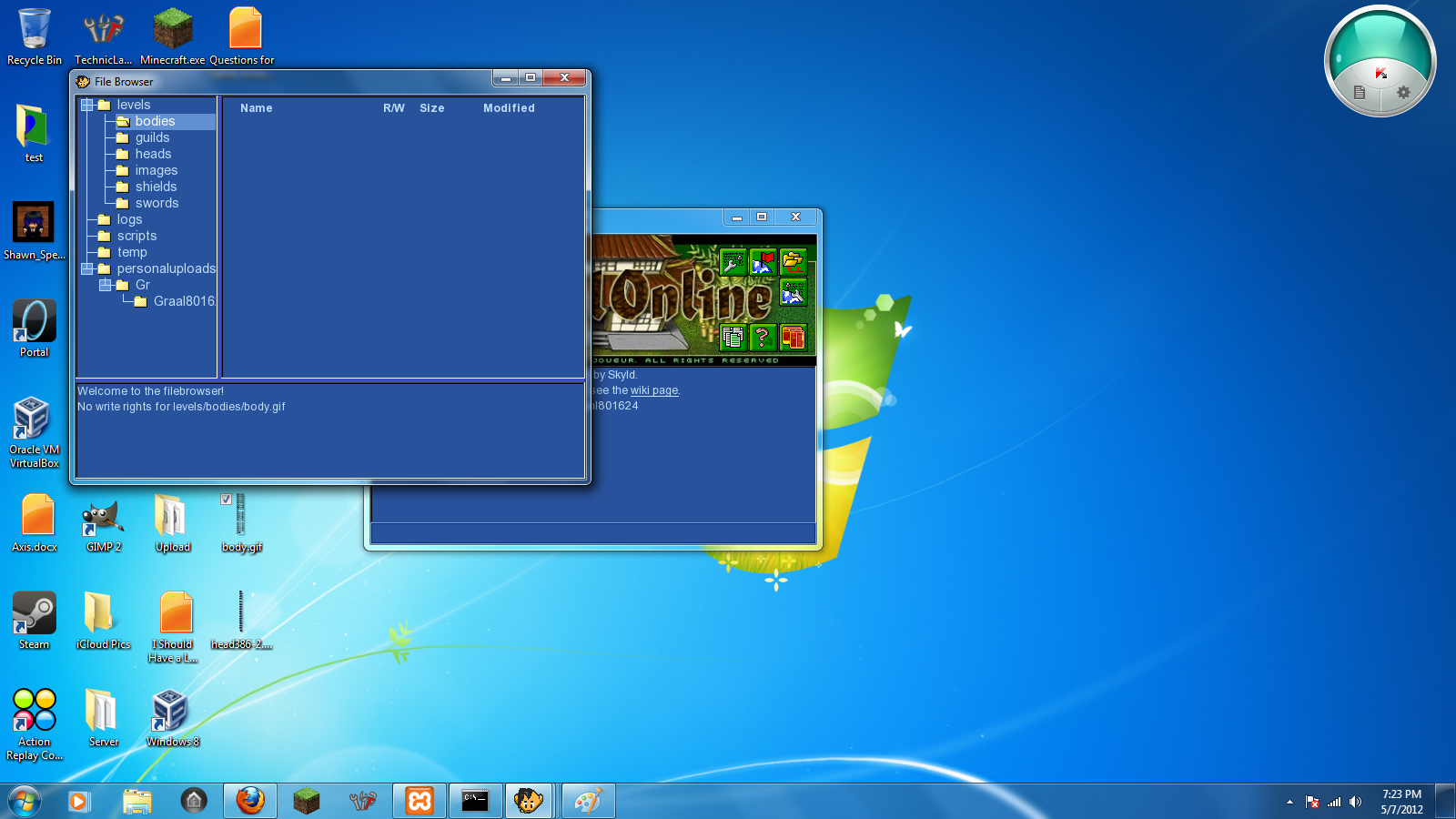Select the swords folder in tree

[157, 204]
